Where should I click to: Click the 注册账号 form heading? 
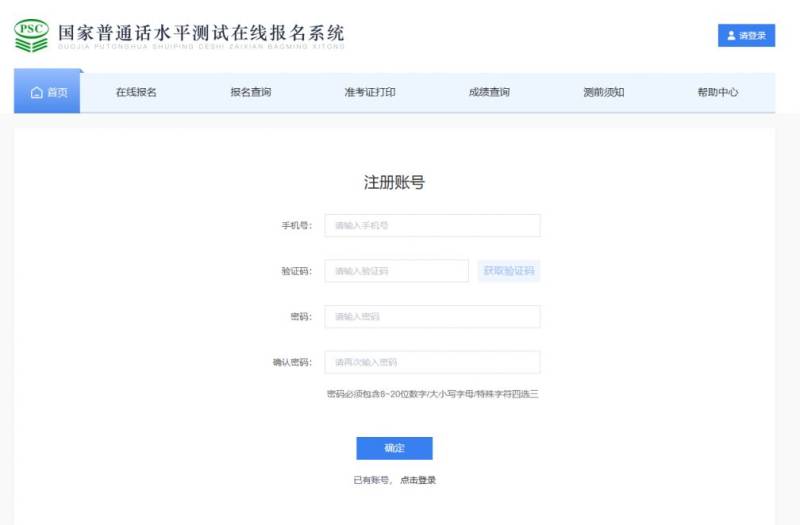[x=394, y=183]
